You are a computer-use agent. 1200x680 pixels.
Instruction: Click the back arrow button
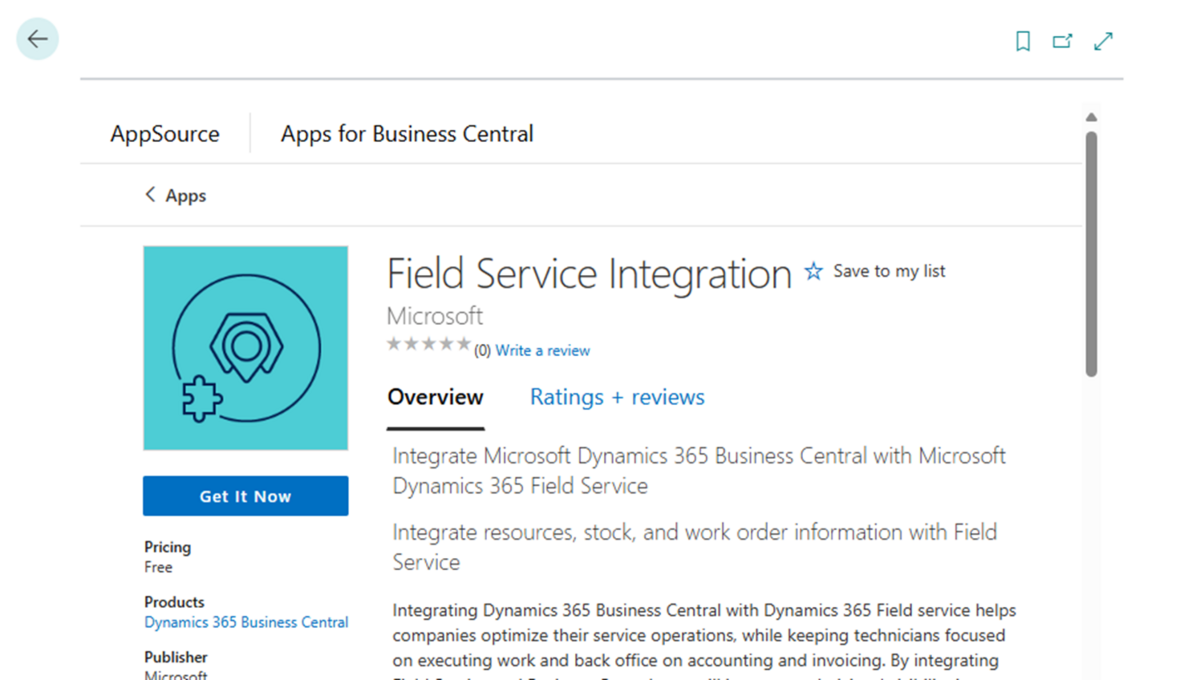(x=37, y=40)
